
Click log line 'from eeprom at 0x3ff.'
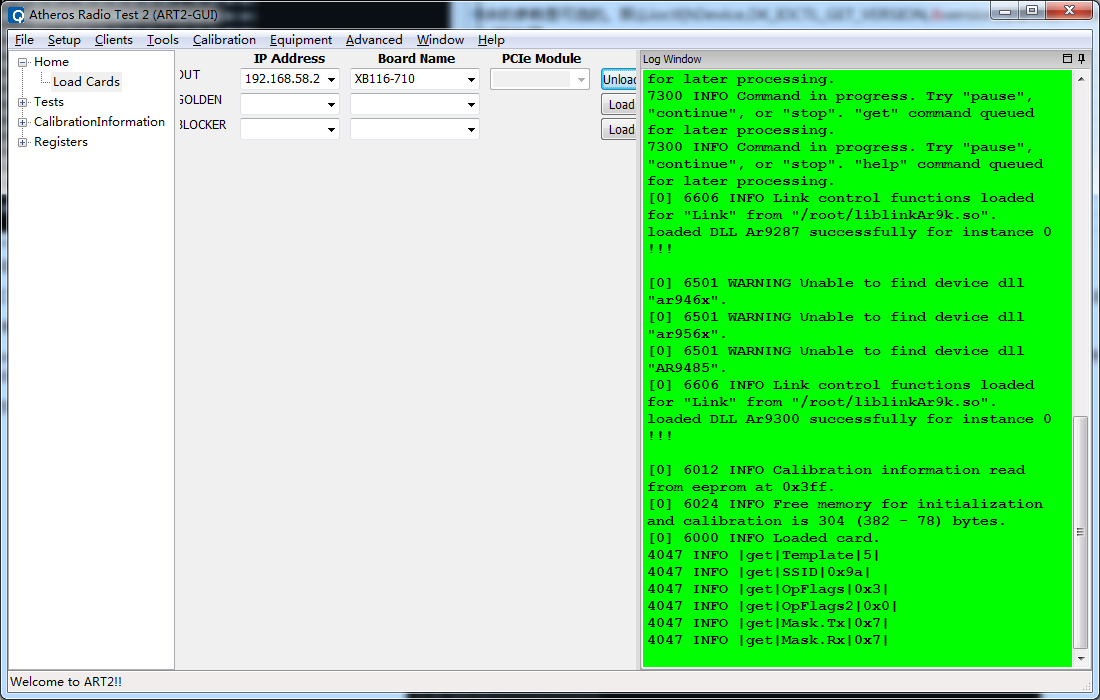point(742,487)
